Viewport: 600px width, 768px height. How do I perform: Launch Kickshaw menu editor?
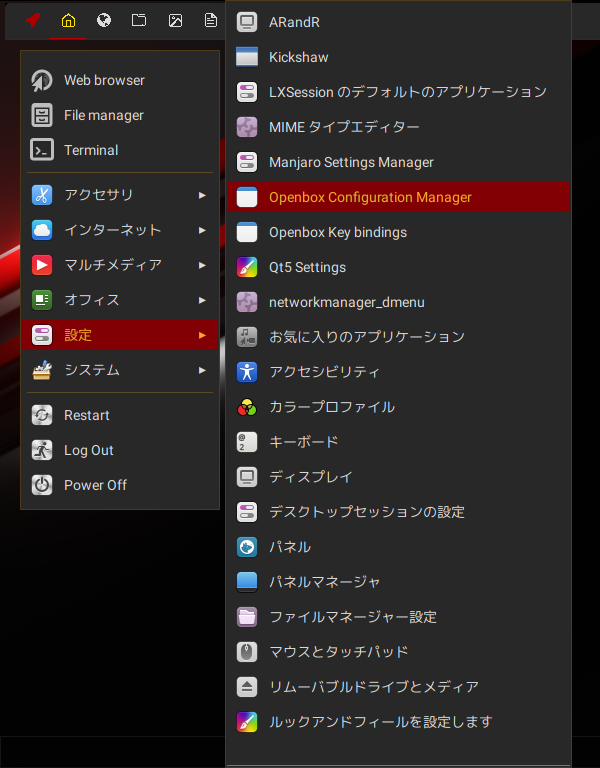tap(398, 57)
